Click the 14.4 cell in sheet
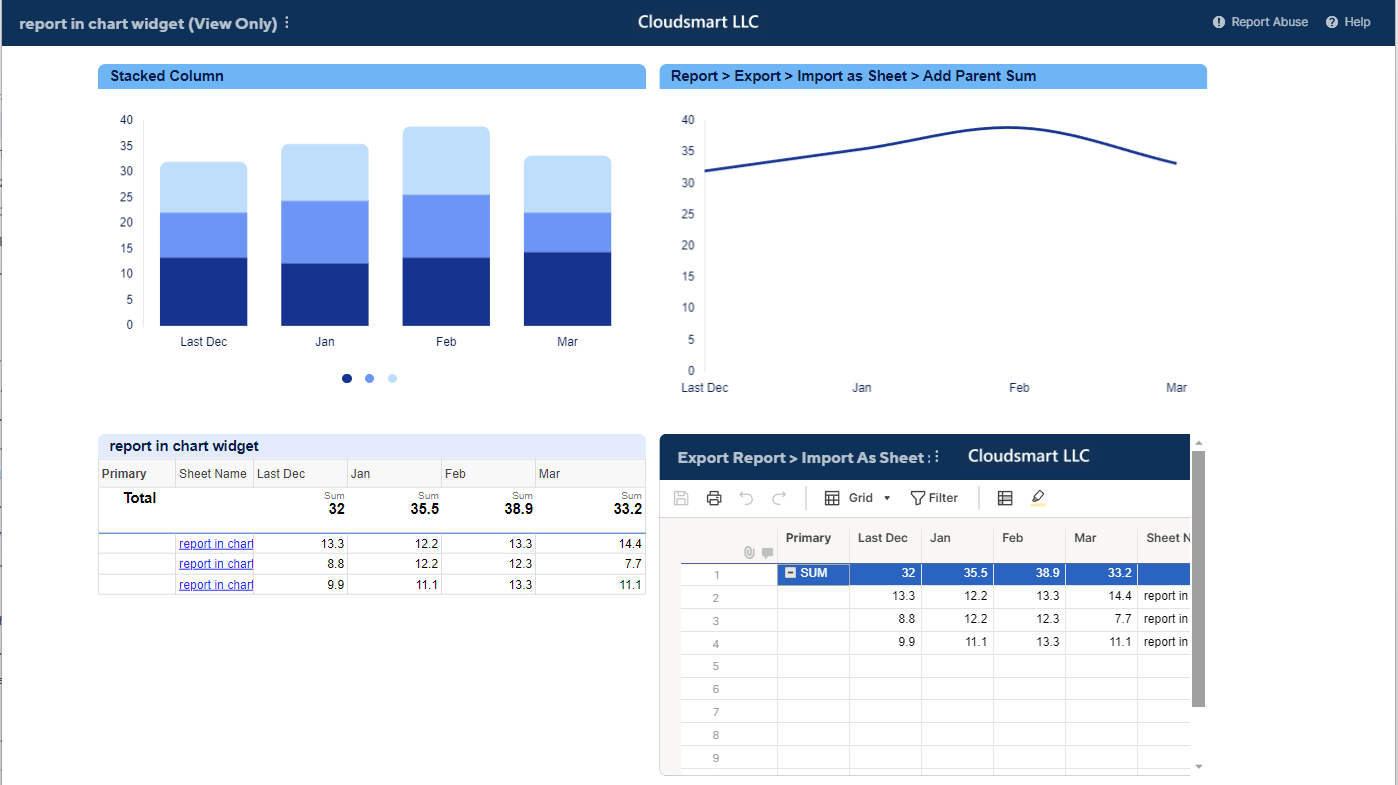 (x=1101, y=596)
